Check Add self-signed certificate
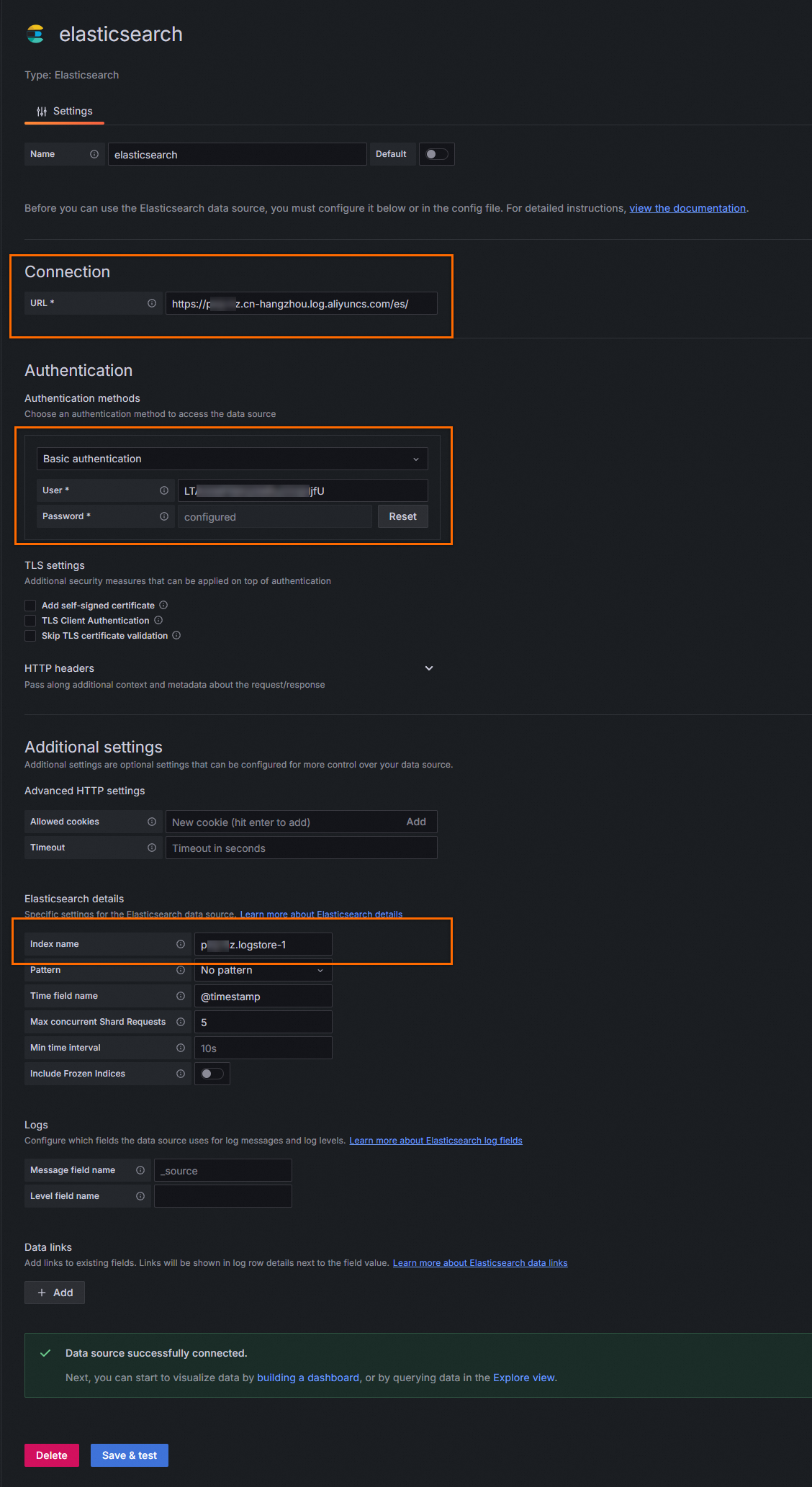The image size is (812, 1487). 30,606
